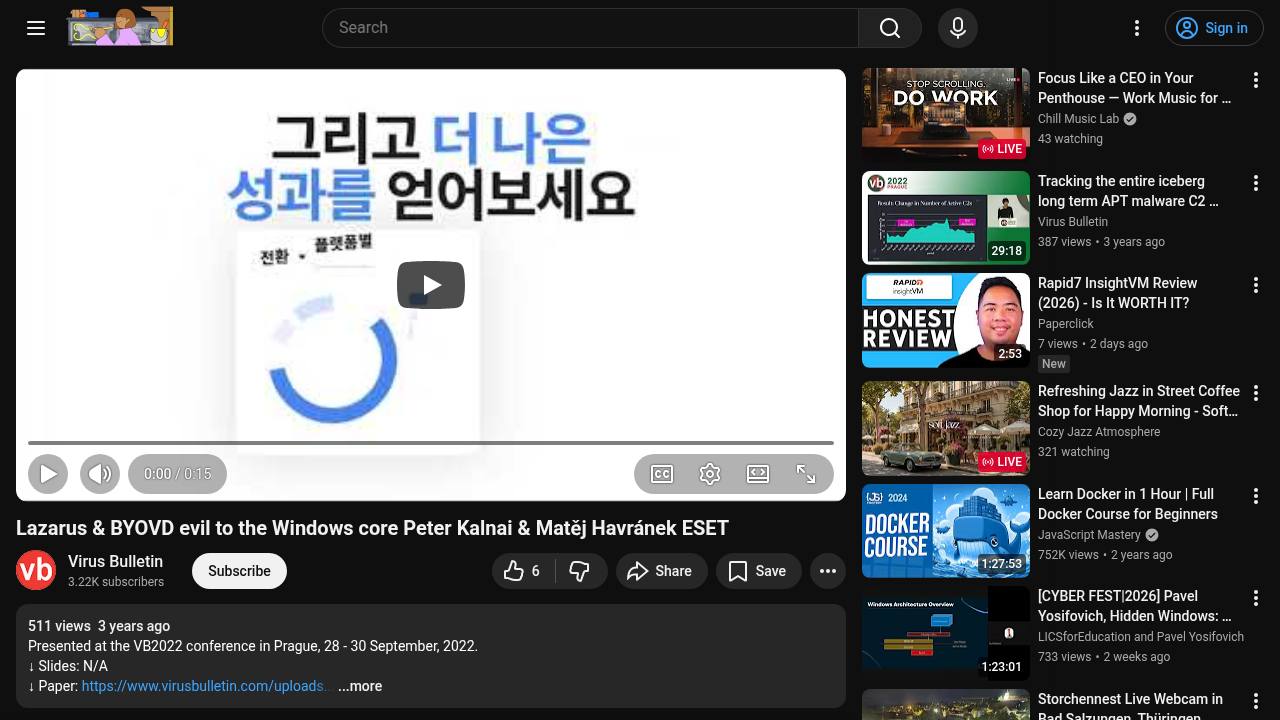Click the Paperclick channel name
Screen dimensions: 1280x720
coord(1066,324)
